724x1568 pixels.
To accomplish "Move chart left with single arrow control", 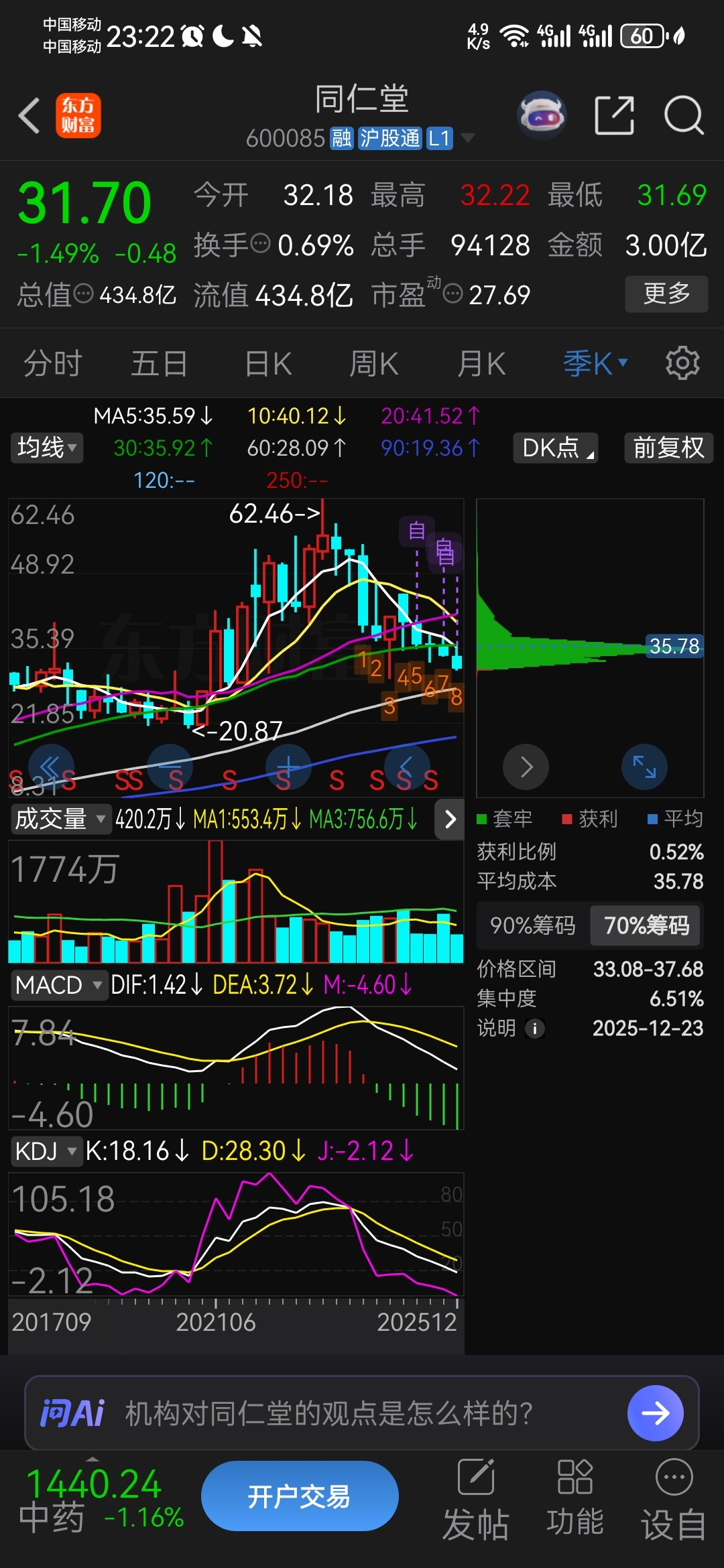I will 407,767.
